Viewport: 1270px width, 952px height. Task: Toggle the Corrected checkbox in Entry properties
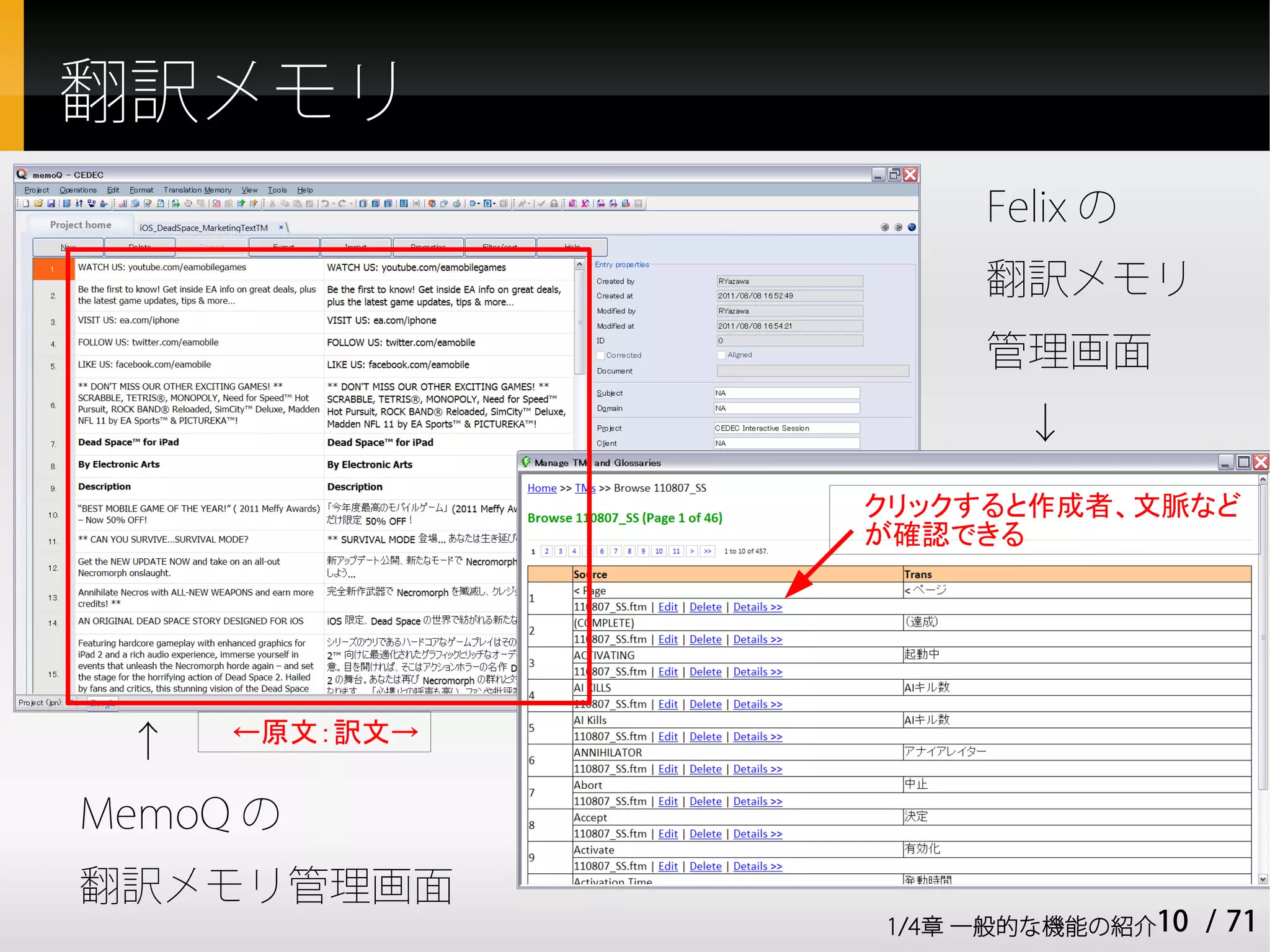[x=600, y=355]
